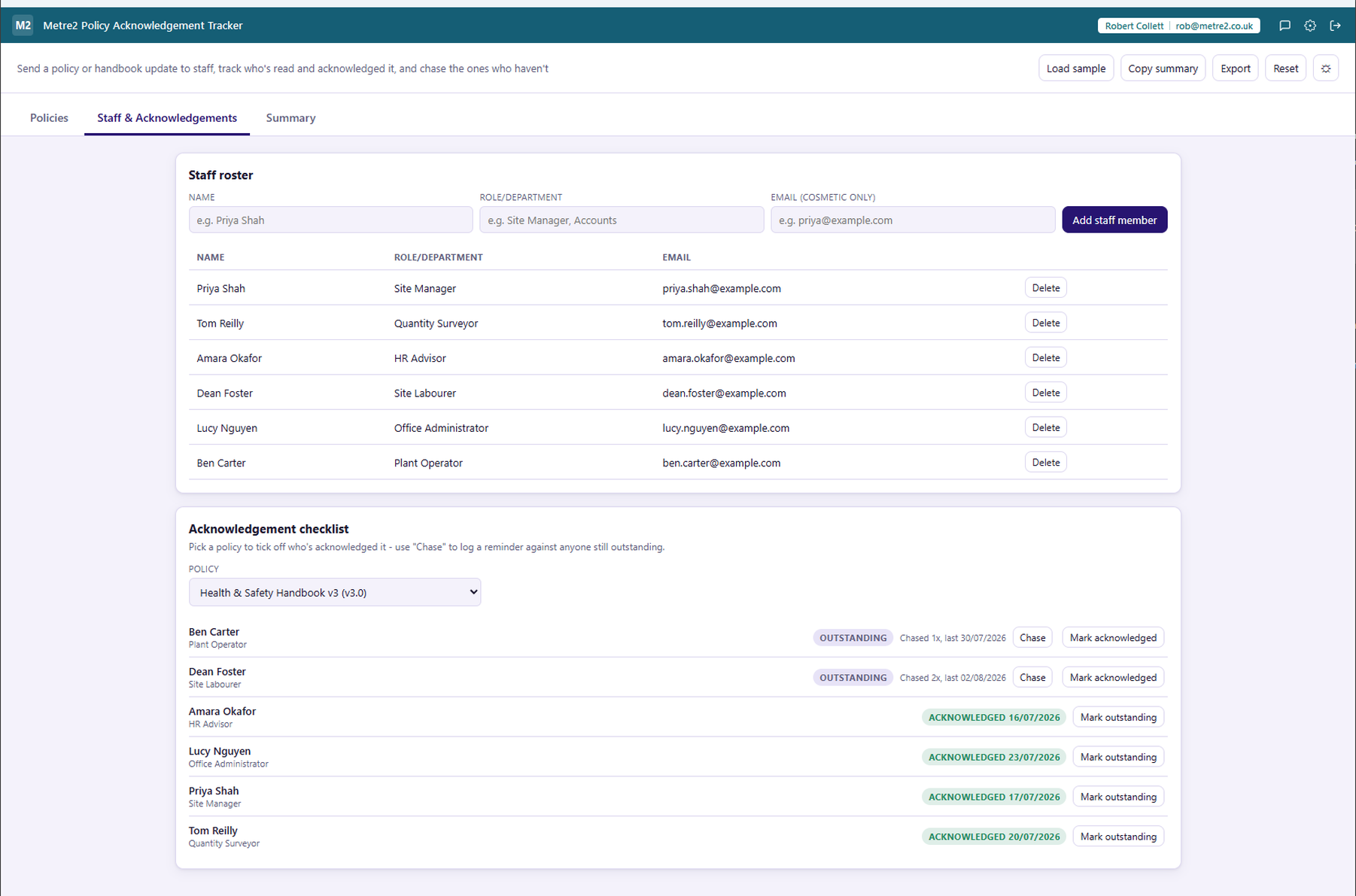Click amara.okafor@example.com email cell
Screen dimensions: 1356x896
(x=728, y=358)
